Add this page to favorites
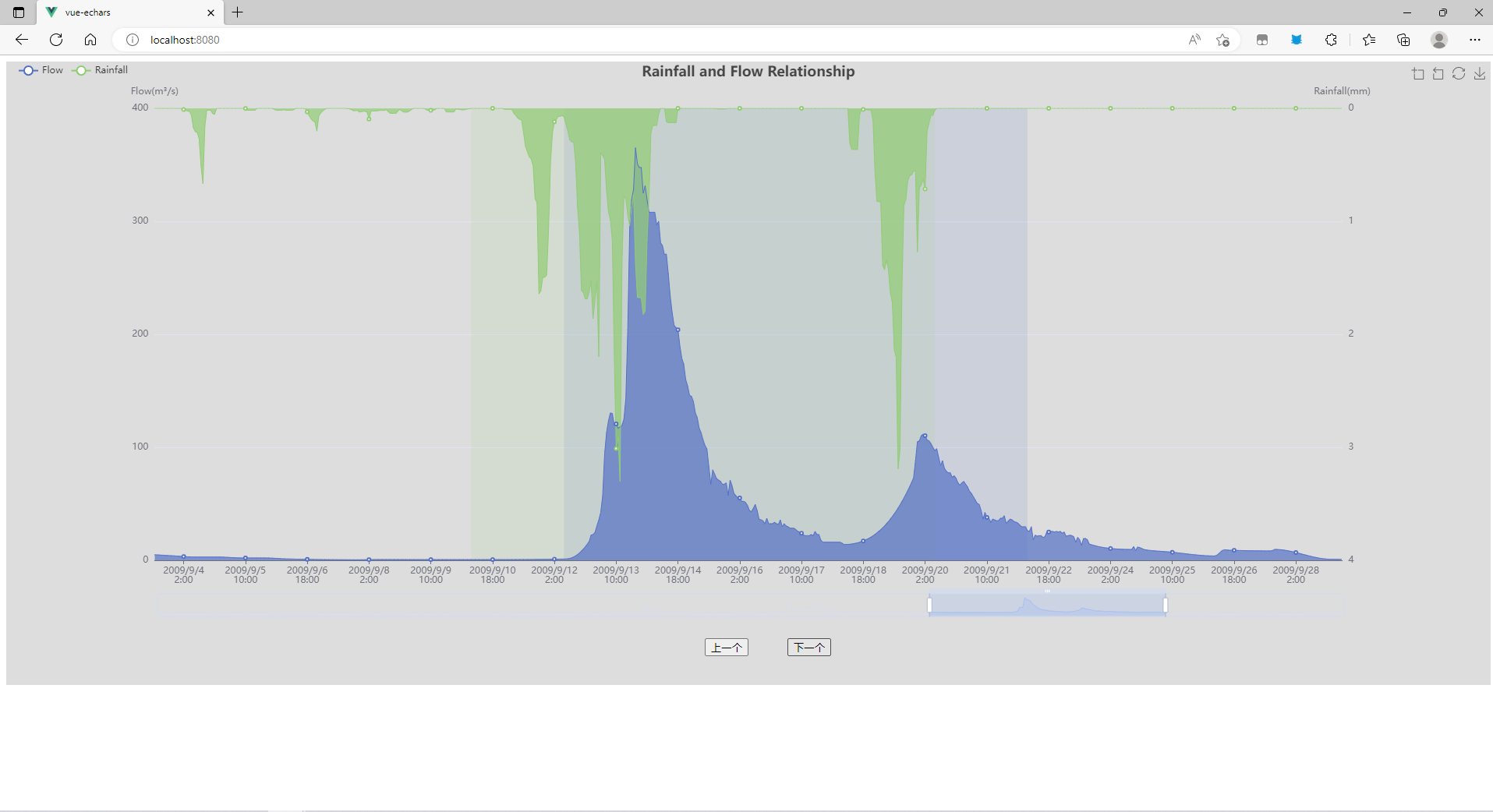Screen dimensions: 1493x812 pyautogui.click(x=1222, y=40)
